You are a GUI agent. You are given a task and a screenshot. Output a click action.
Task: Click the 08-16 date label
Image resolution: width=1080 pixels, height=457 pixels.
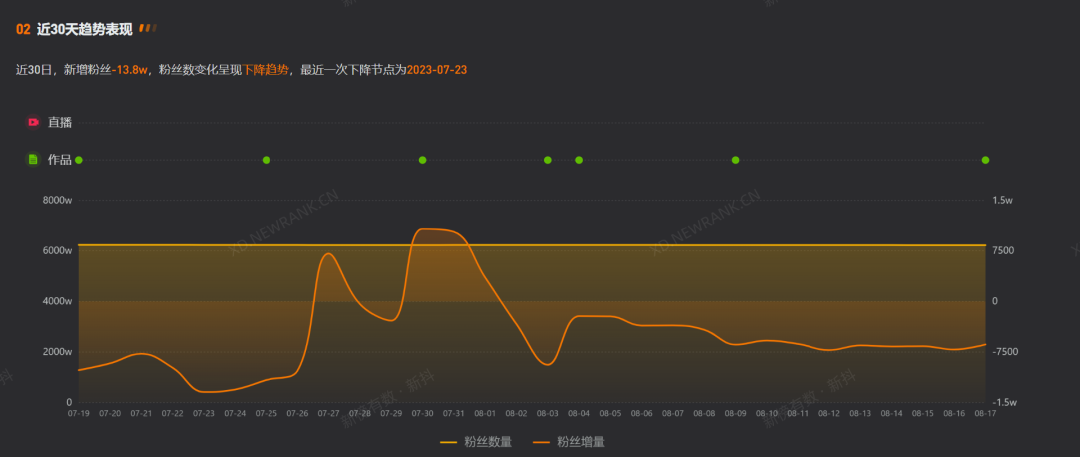955,414
